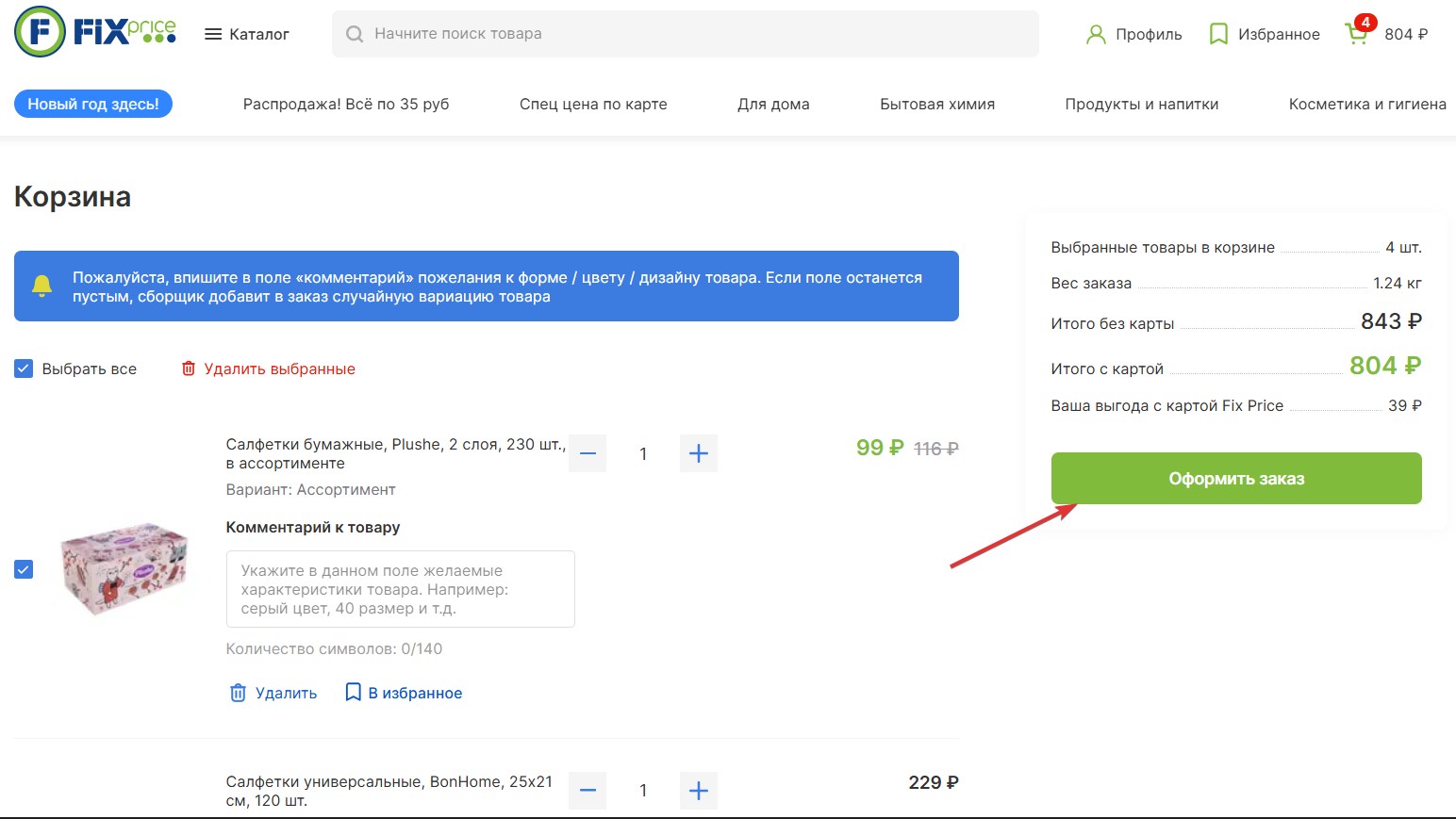Screen dimensions: 1456x819
Task: Click the bookmark icon next to В избранное
Action: (353, 692)
